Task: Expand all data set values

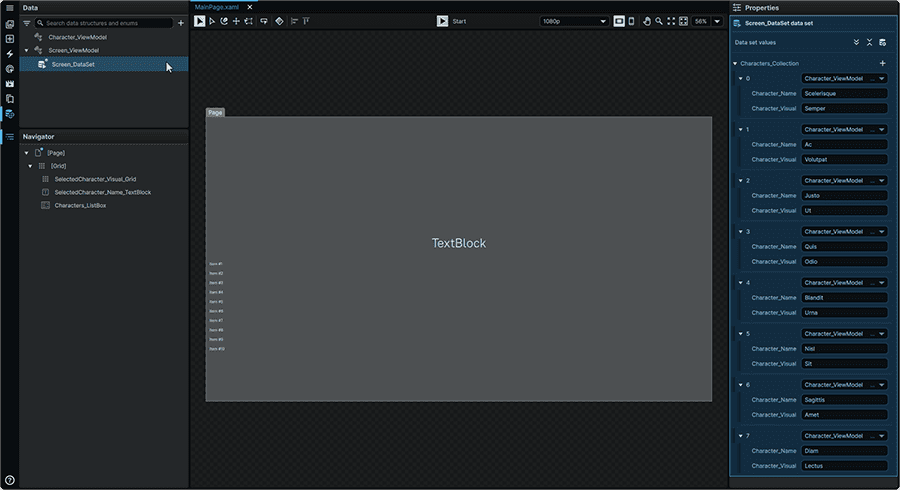Action: (856, 42)
